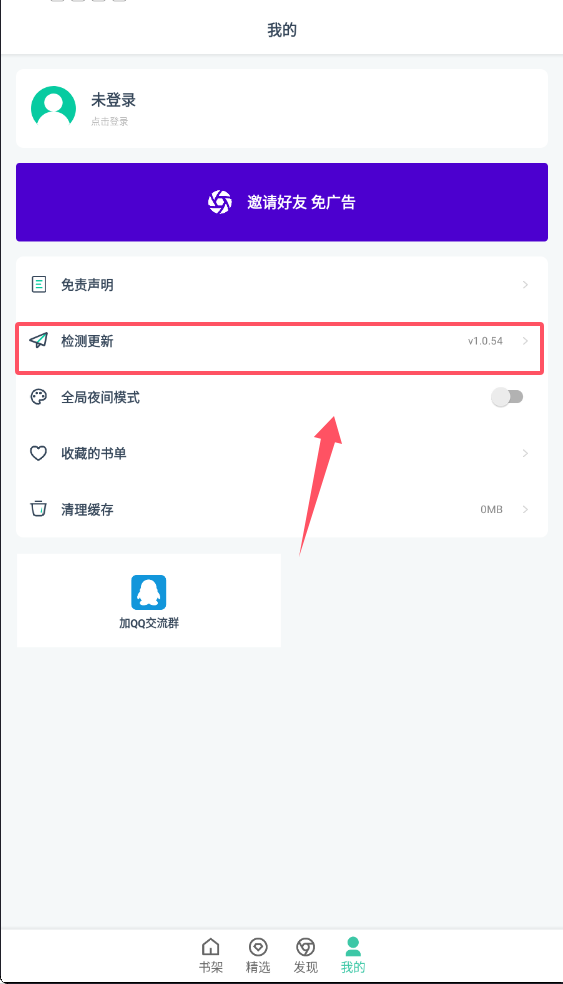Open 收藏的书单 via its right chevron
The width and height of the screenshot is (563, 984).
click(x=525, y=453)
